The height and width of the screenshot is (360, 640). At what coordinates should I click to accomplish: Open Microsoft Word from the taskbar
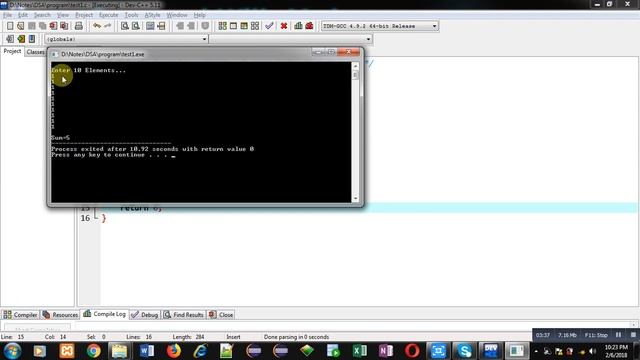(x=147, y=351)
